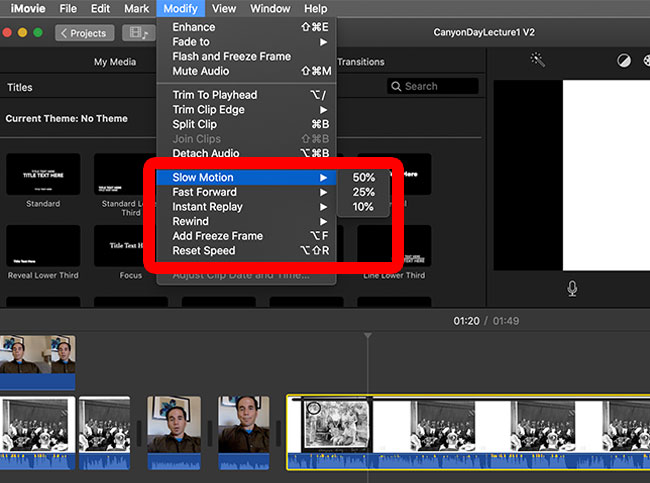The width and height of the screenshot is (650, 483).
Task: Open the File menu
Action: [x=68, y=8]
